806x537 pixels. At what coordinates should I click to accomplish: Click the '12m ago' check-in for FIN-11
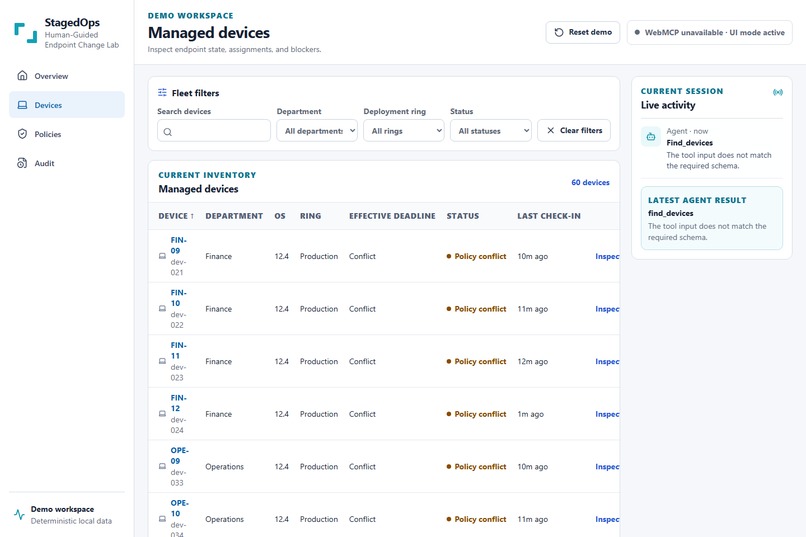click(x=533, y=361)
